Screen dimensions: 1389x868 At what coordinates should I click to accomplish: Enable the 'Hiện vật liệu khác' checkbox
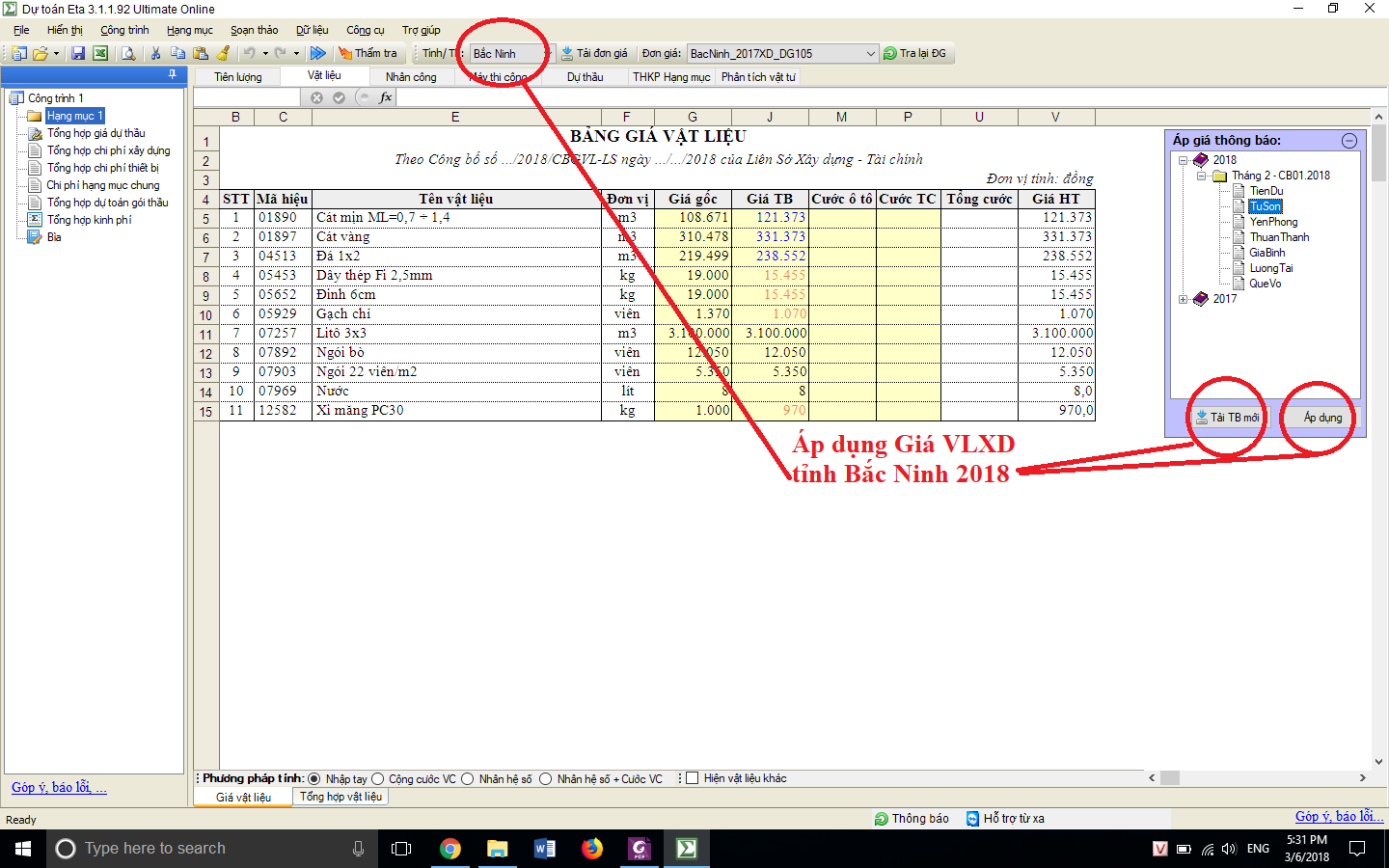692,779
